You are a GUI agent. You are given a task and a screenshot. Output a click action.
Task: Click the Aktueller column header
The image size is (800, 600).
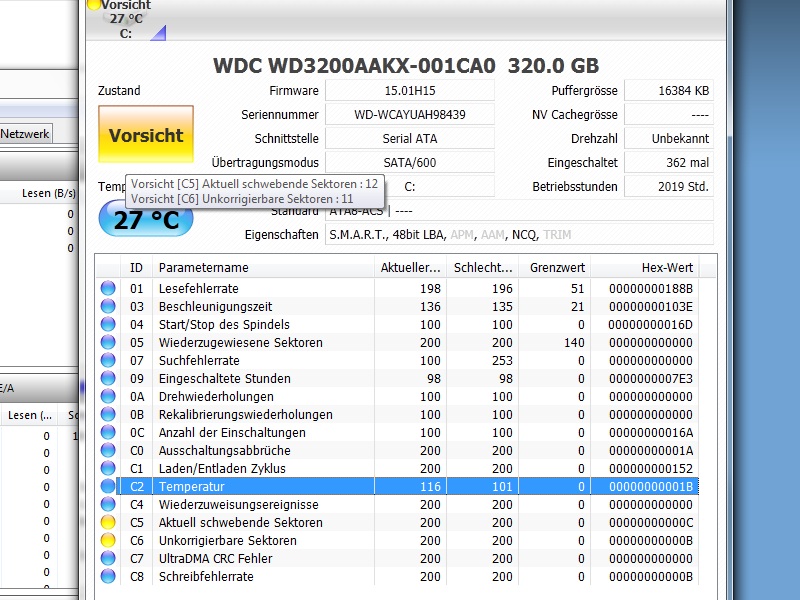pos(410,267)
